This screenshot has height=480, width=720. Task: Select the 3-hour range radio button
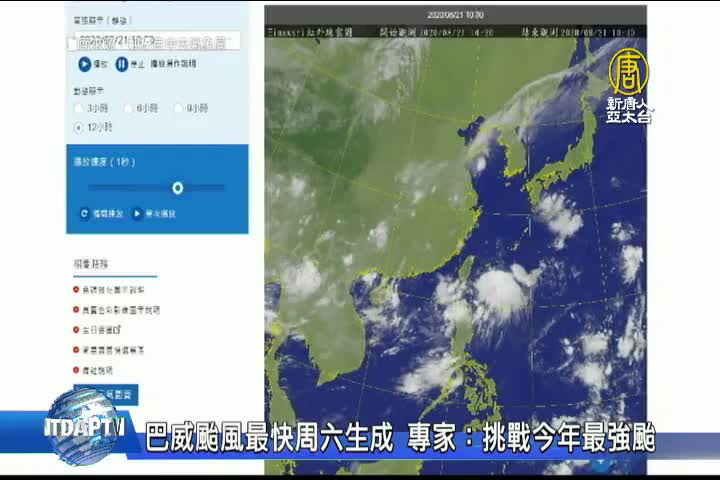click(x=79, y=107)
